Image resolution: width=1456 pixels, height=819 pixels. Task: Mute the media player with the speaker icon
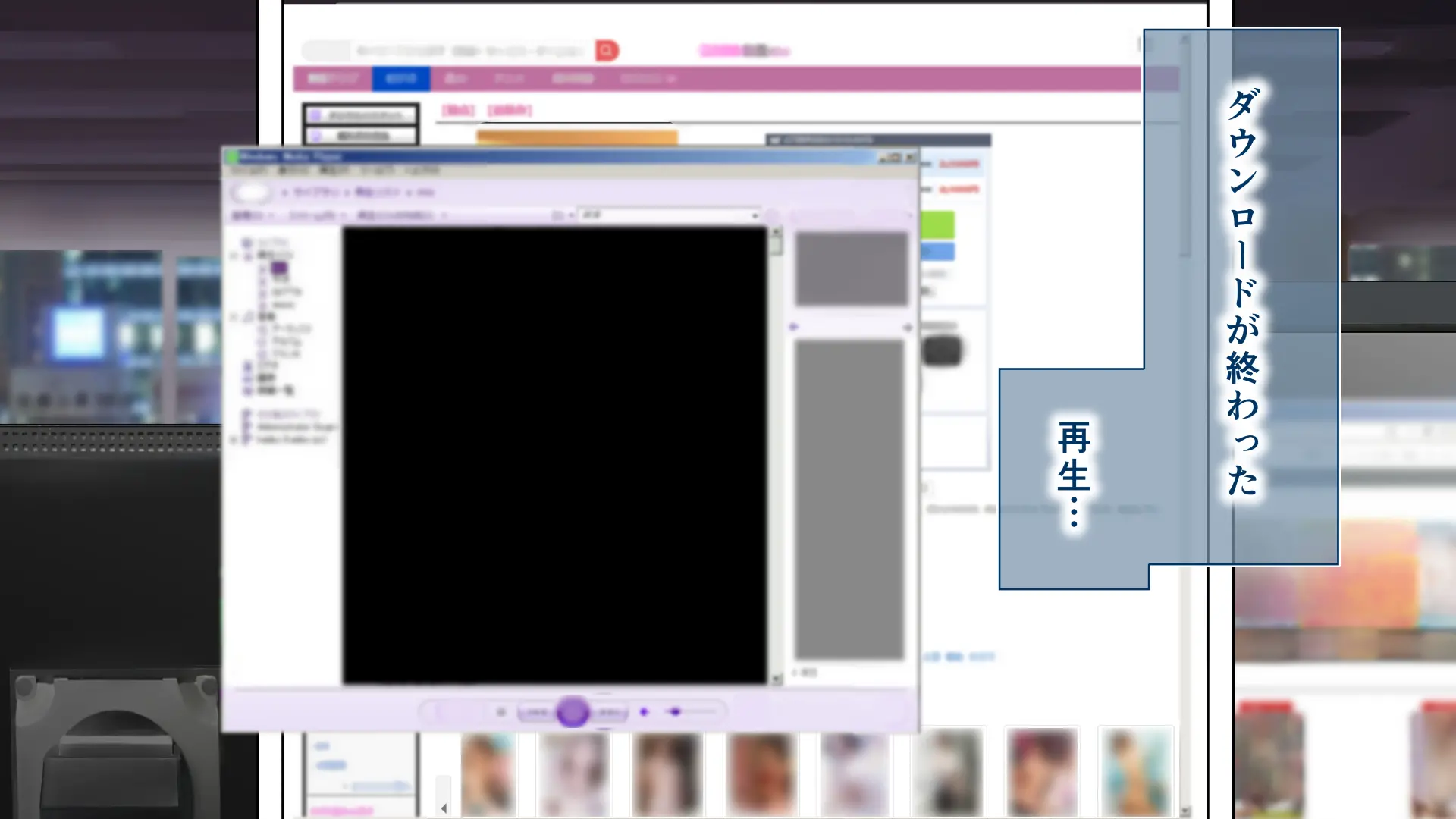[x=644, y=712]
